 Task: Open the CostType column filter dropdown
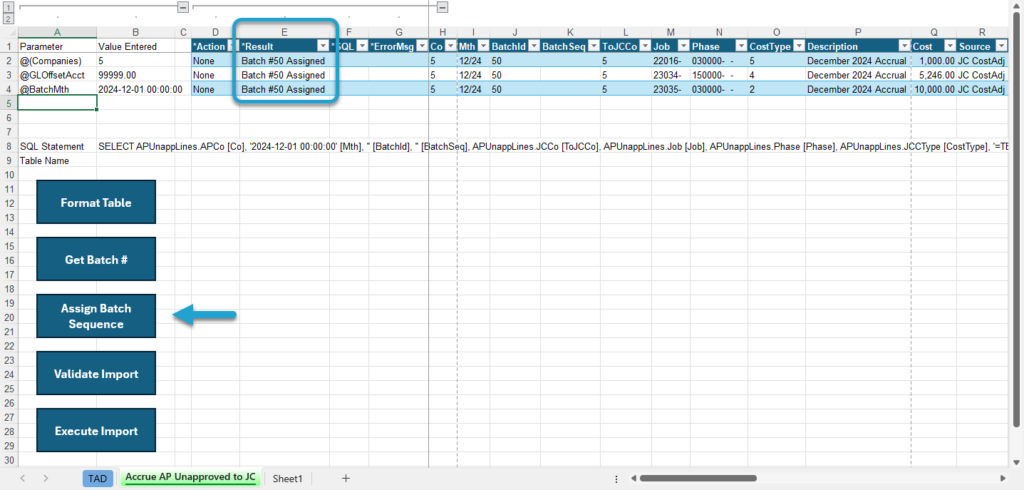click(798, 46)
